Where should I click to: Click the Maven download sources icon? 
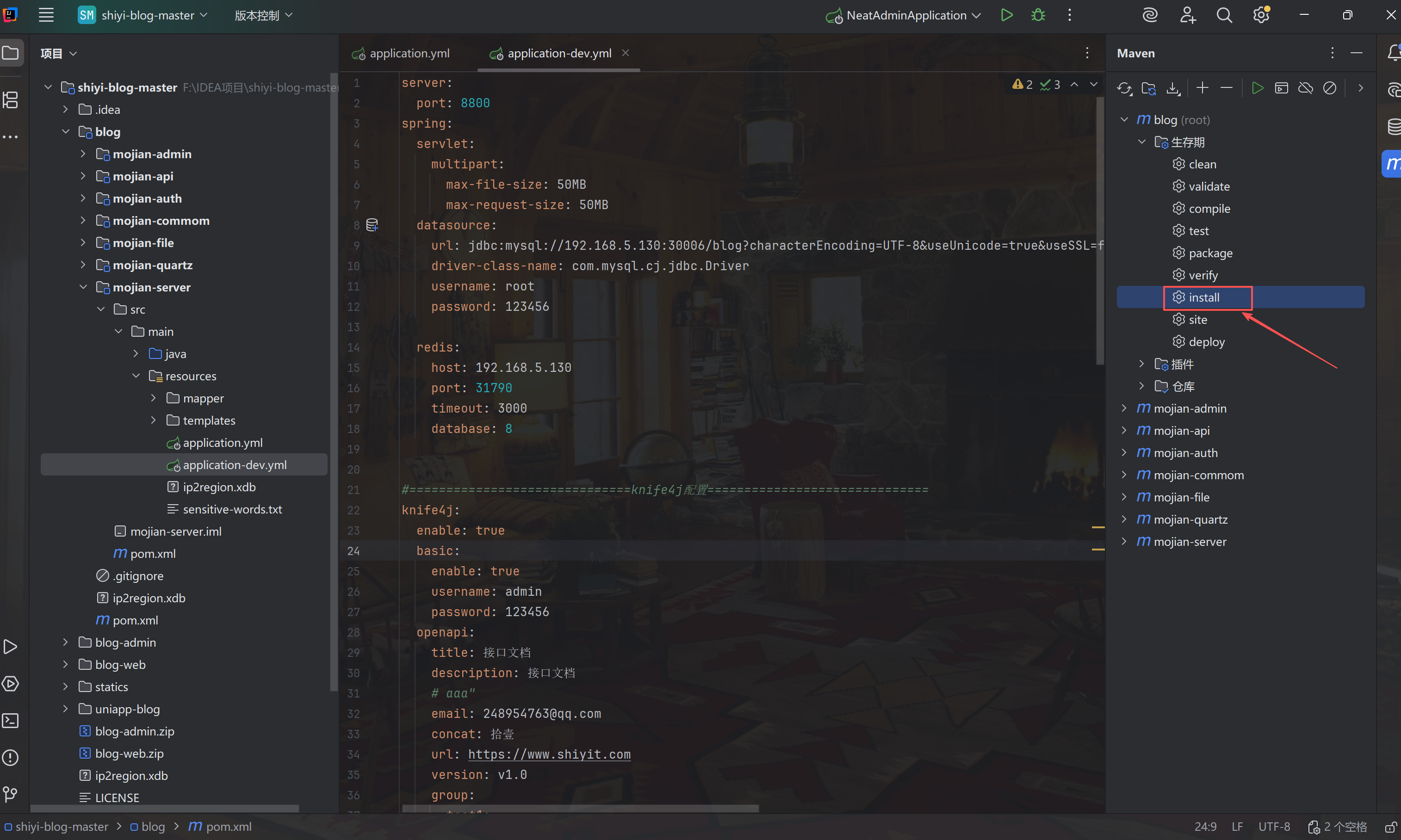(1173, 88)
